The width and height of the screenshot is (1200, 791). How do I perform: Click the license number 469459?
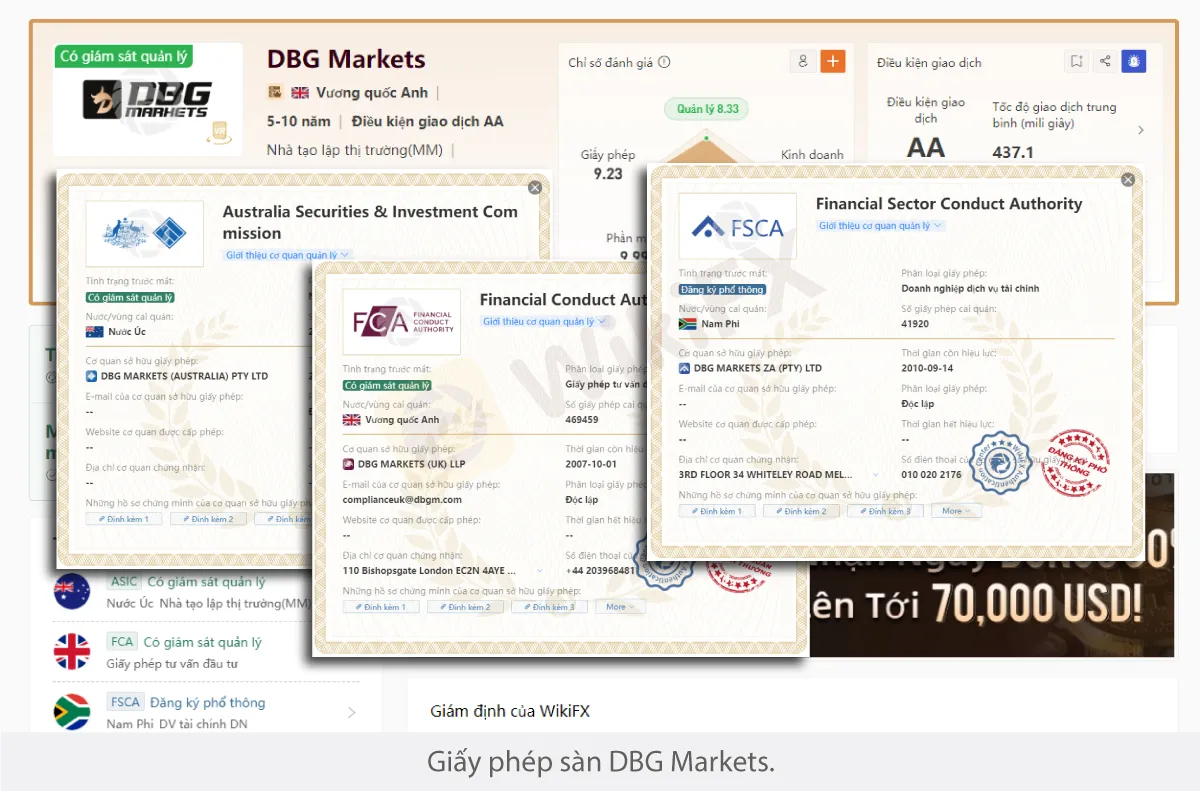point(582,420)
